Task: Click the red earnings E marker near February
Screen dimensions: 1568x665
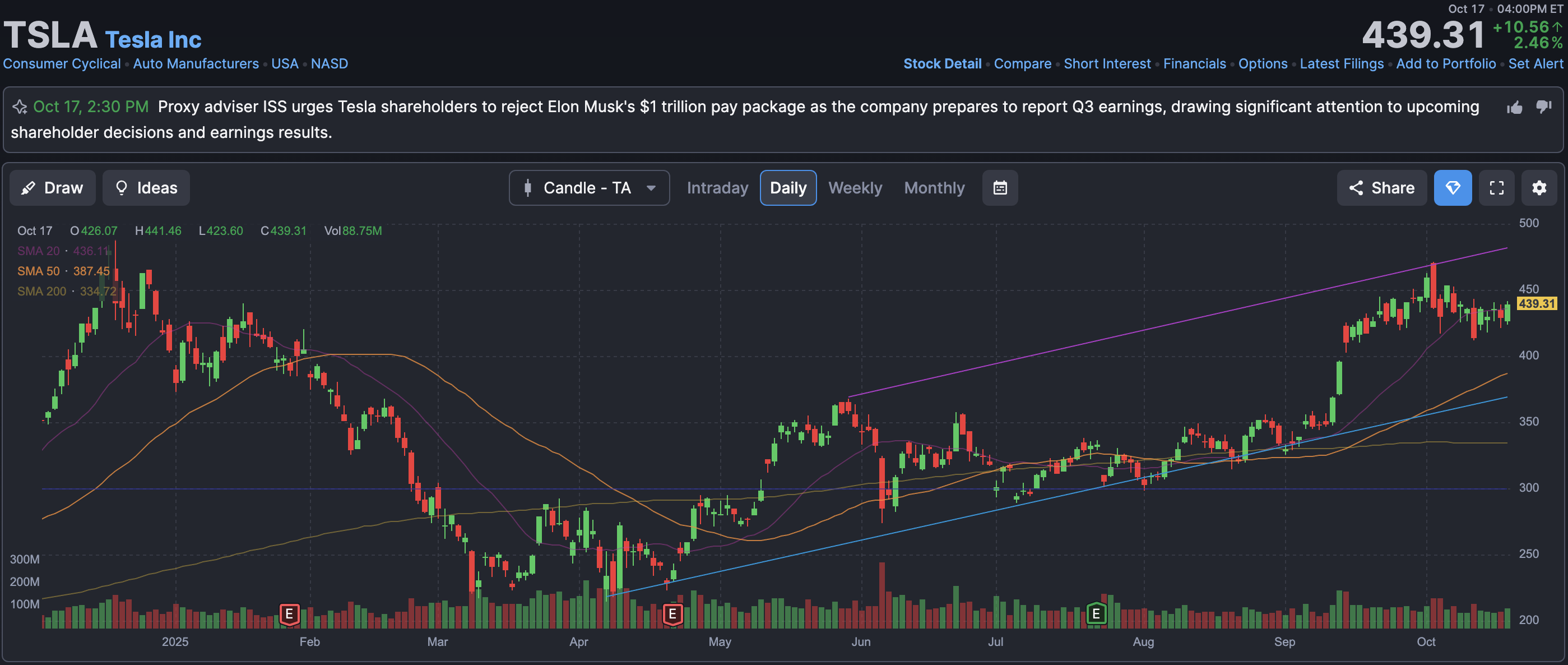Action: [289, 614]
